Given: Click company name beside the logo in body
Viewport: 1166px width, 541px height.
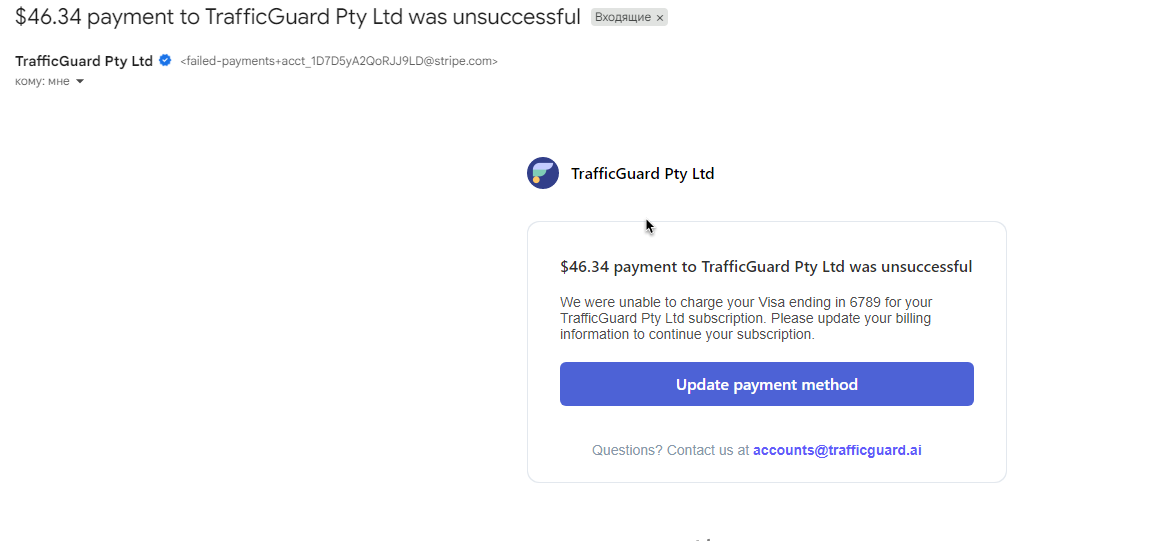Looking at the screenshot, I should point(642,174).
